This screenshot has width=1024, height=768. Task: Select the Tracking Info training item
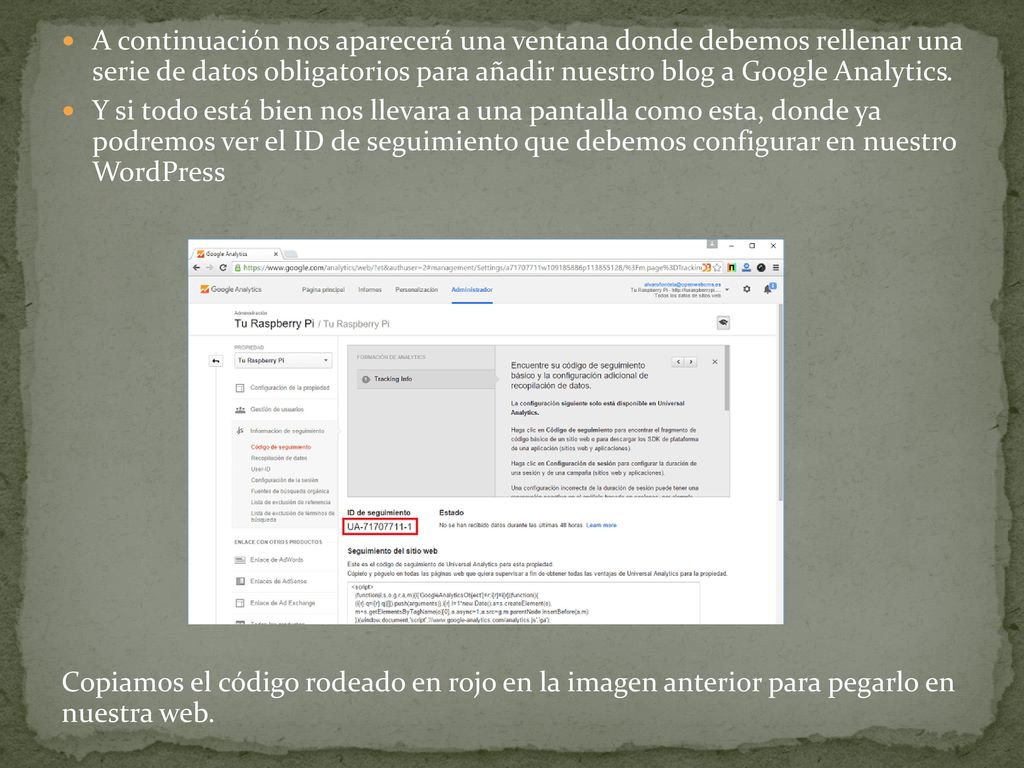(x=426, y=379)
